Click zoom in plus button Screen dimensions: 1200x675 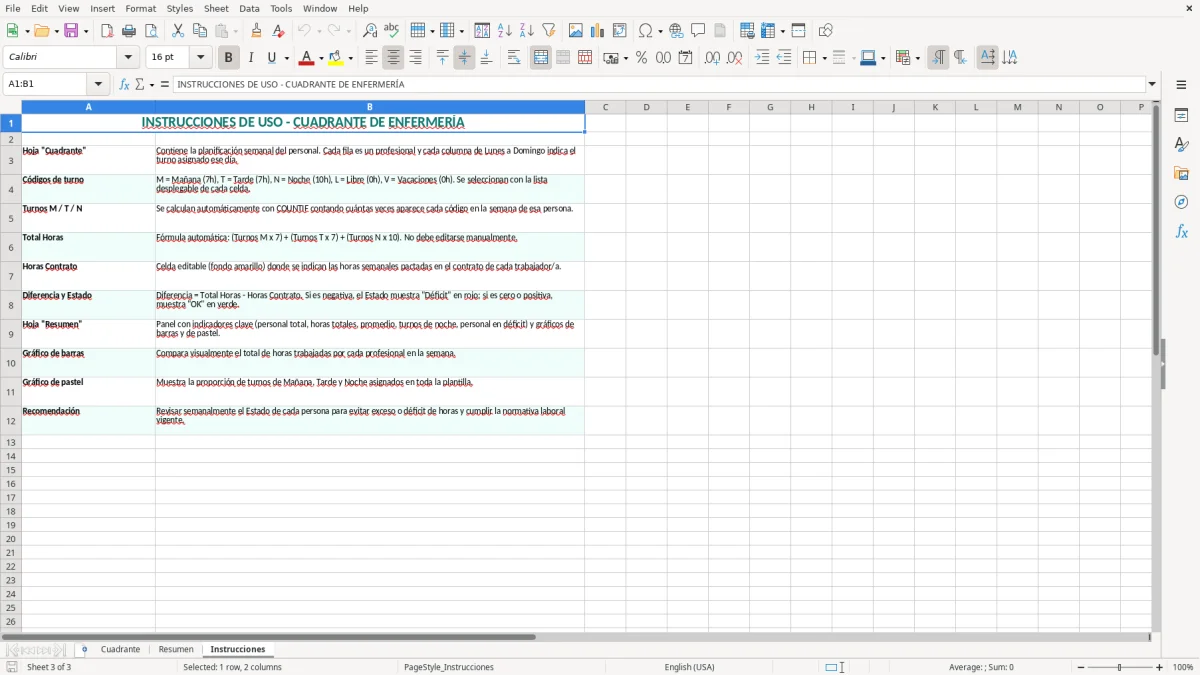click(x=1160, y=667)
